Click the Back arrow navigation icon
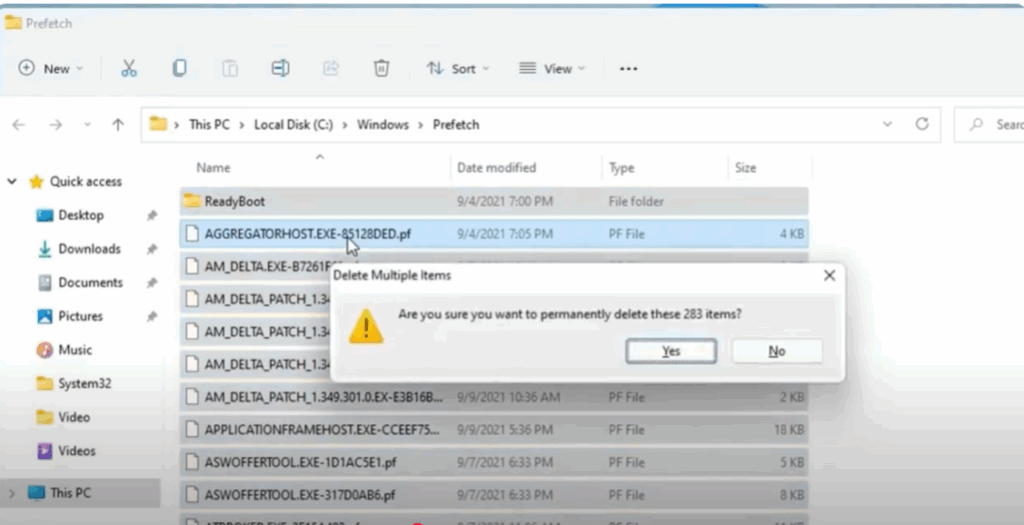Image resolution: width=1024 pixels, height=525 pixels. pos(19,125)
